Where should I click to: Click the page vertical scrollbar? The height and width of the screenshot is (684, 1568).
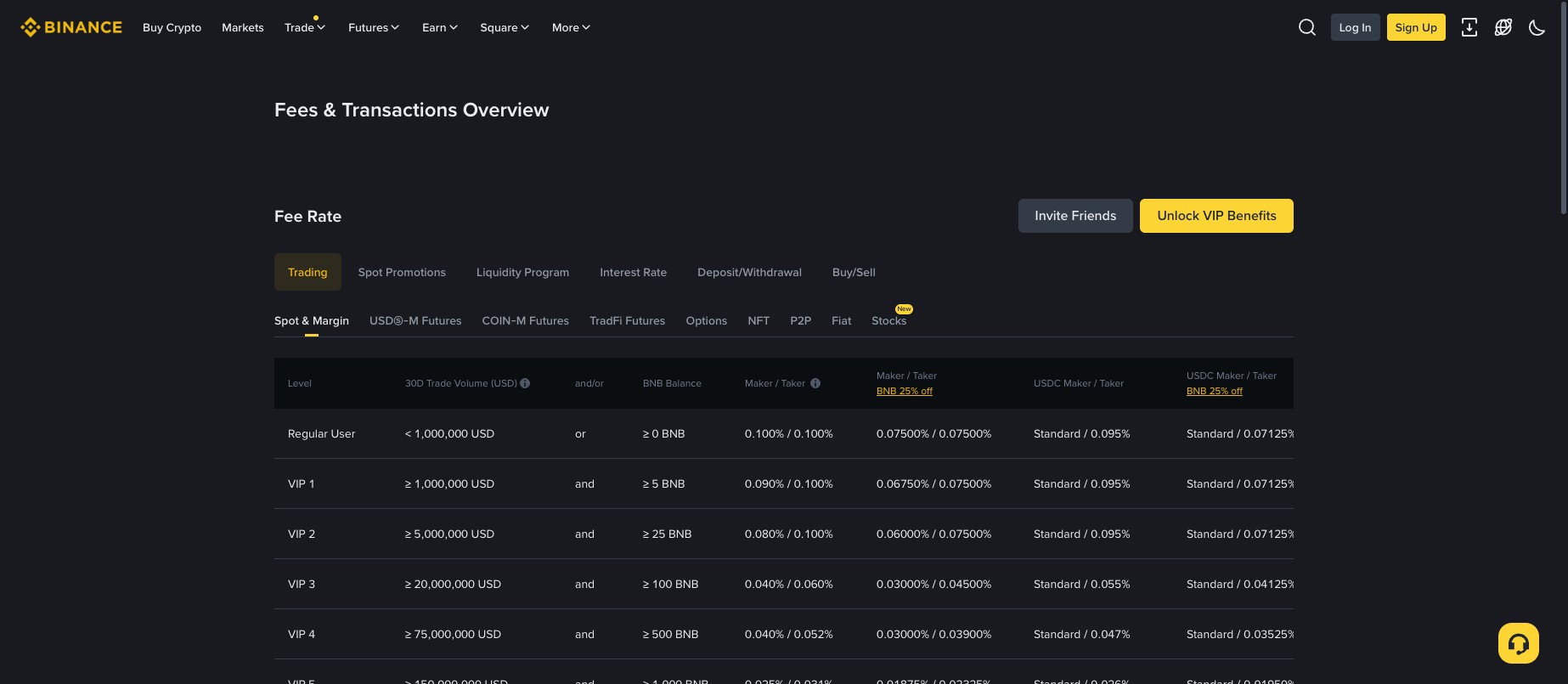(x=1563, y=109)
